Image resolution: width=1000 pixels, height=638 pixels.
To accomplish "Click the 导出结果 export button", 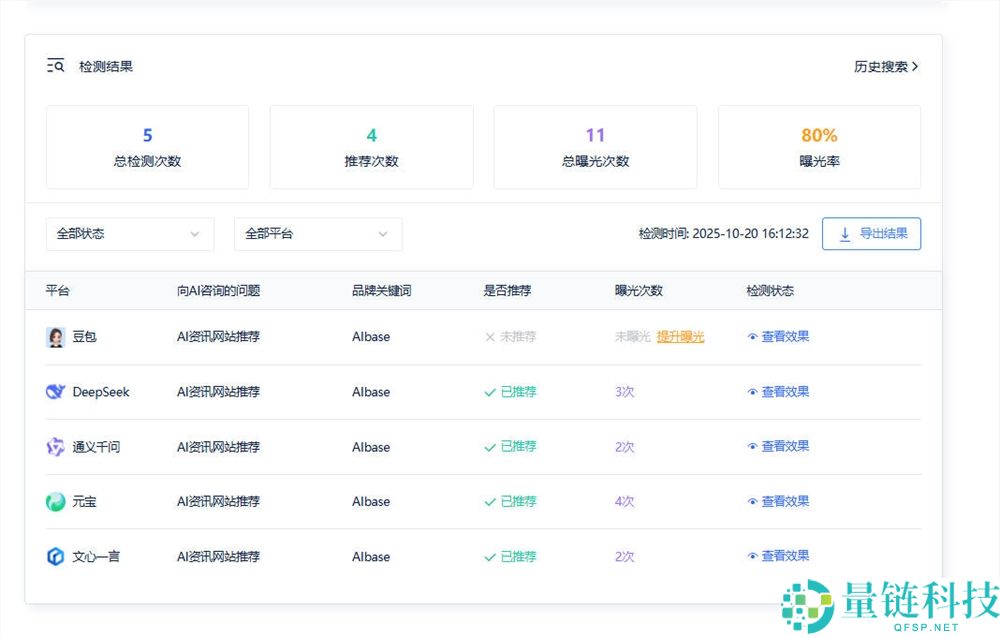I will pos(871,233).
